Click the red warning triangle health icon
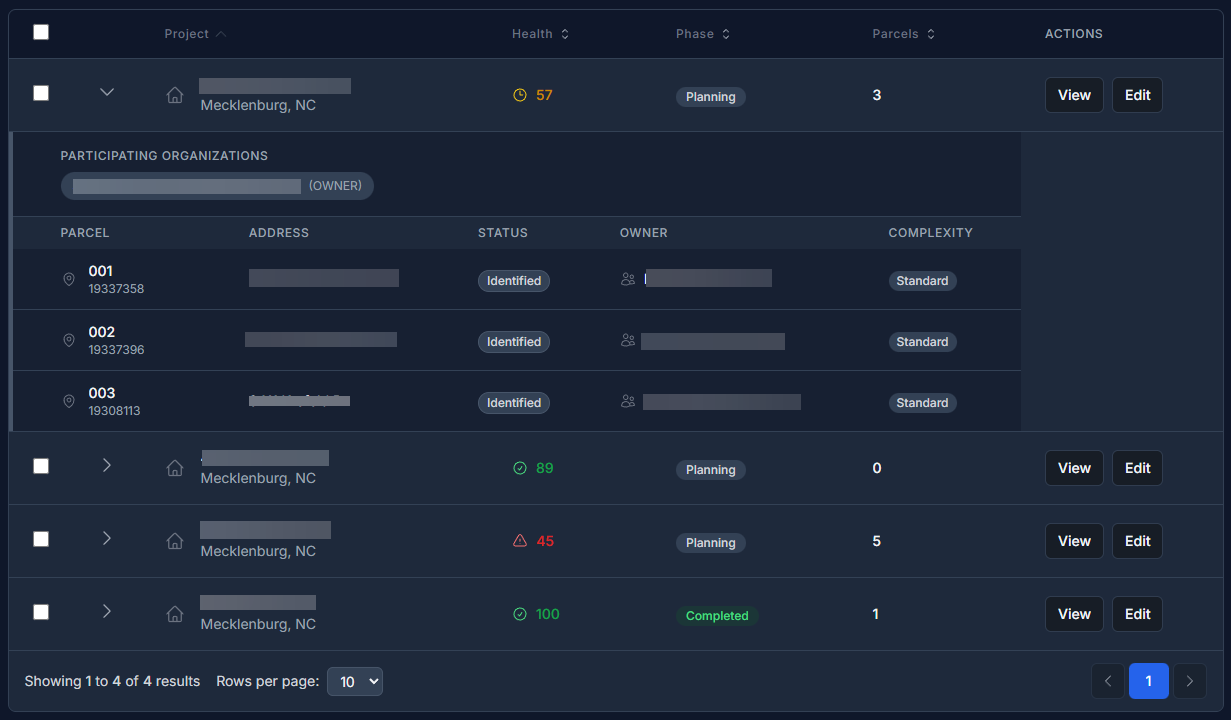Image resolution: width=1231 pixels, height=720 pixels. click(x=520, y=541)
